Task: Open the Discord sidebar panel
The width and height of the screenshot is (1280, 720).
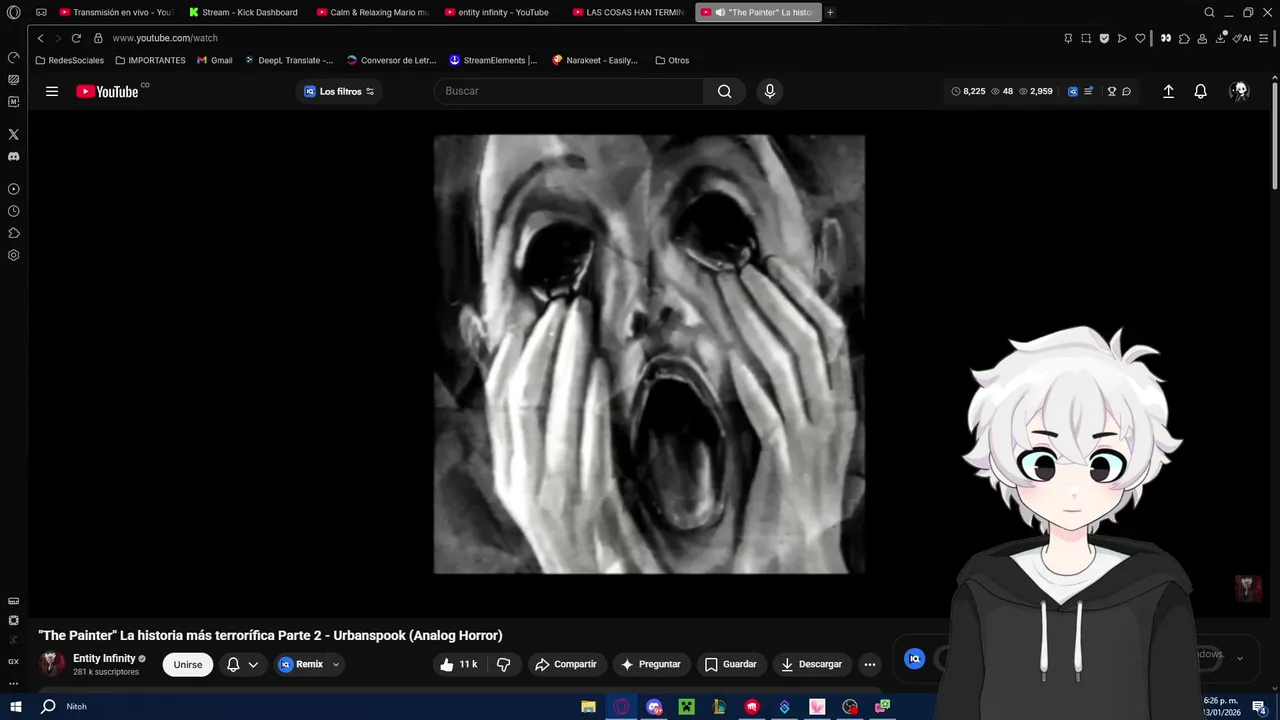Action: pos(13,156)
